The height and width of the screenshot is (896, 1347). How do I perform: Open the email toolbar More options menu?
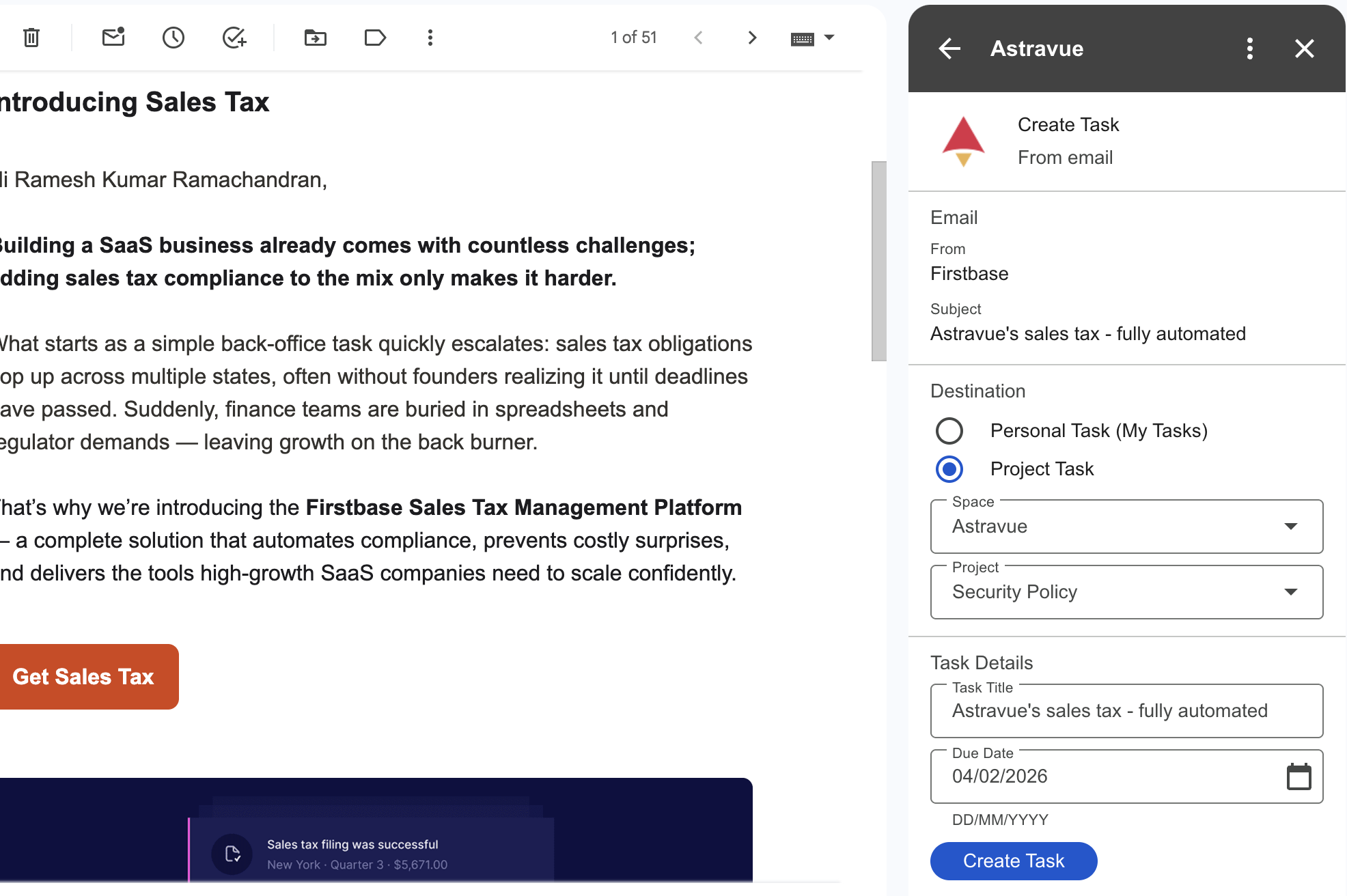click(430, 38)
